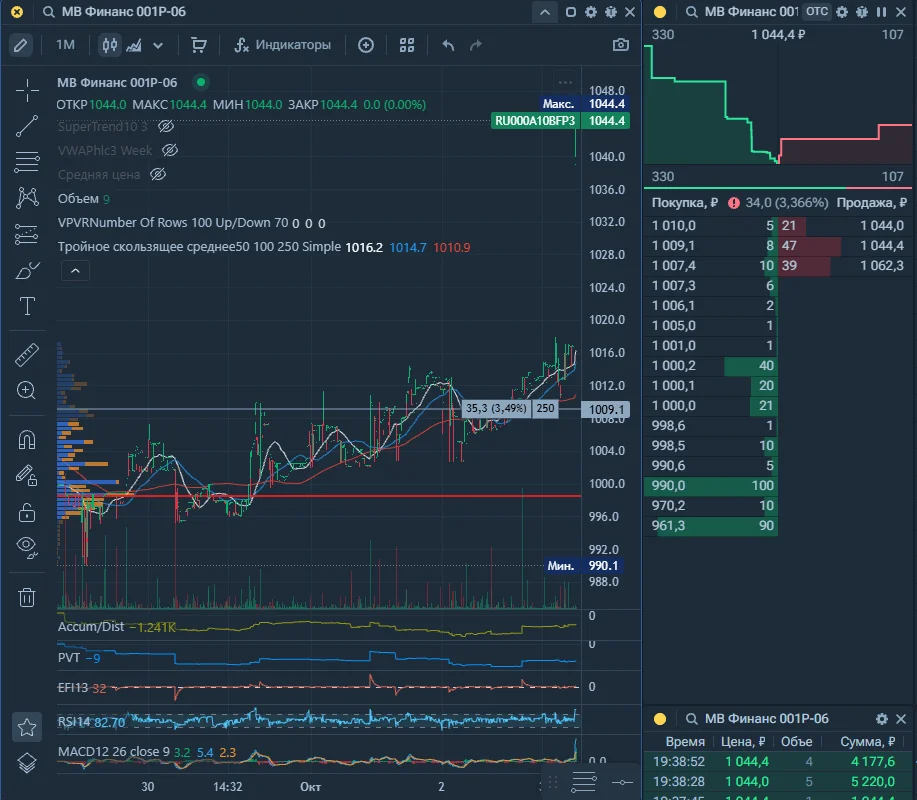917x800 pixels.
Task: Toggle hide-all-drawings eye in left toolbar
Action: pyautogui.click(x=27, y=547)
